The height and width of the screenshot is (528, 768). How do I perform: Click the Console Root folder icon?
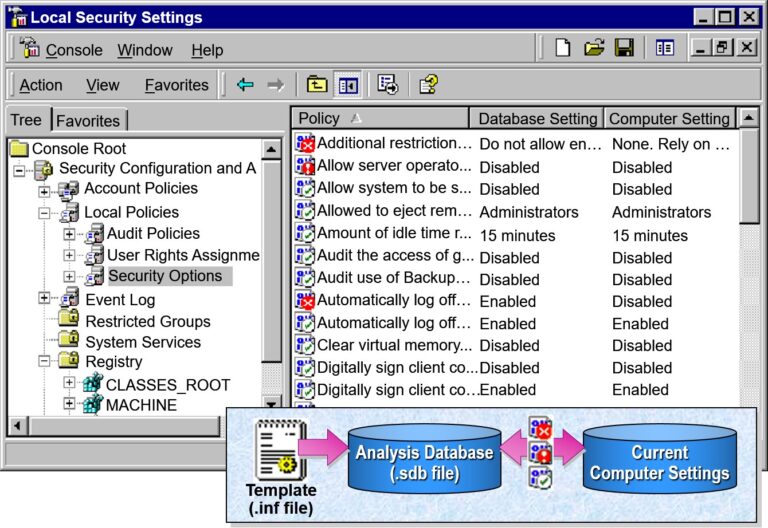(19, 148)
